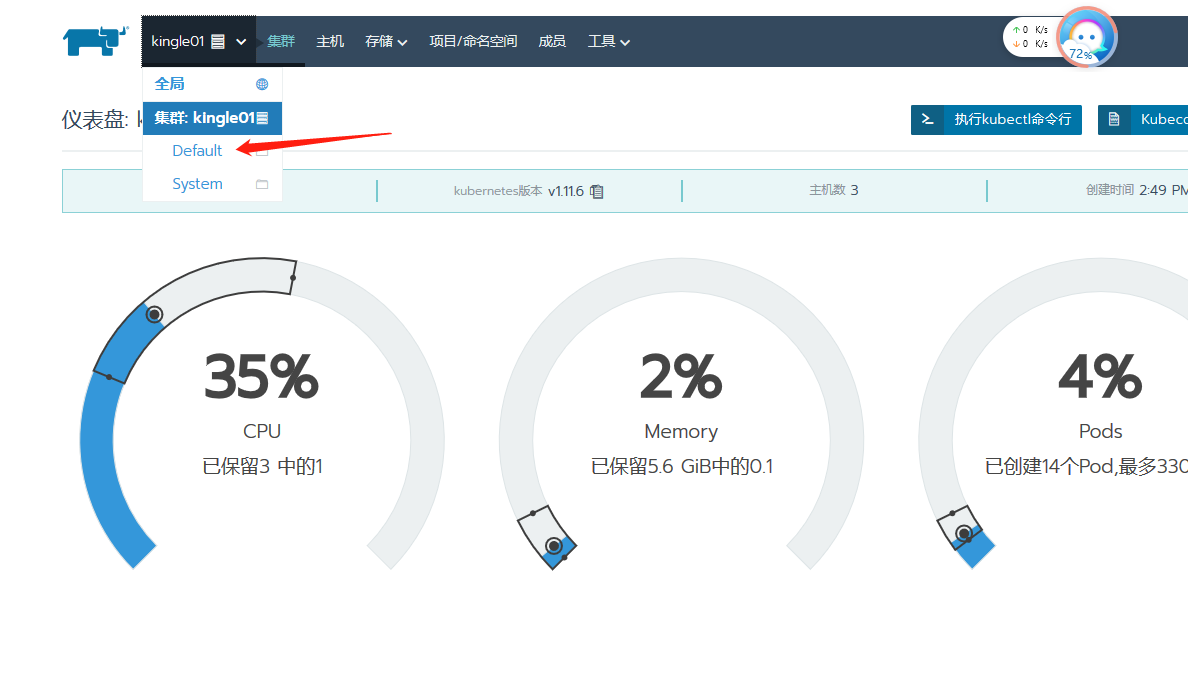The width and height of the screenshot is (1188, 681).
Task: Click the globe icon beside 全局
Action: point(262,84)
